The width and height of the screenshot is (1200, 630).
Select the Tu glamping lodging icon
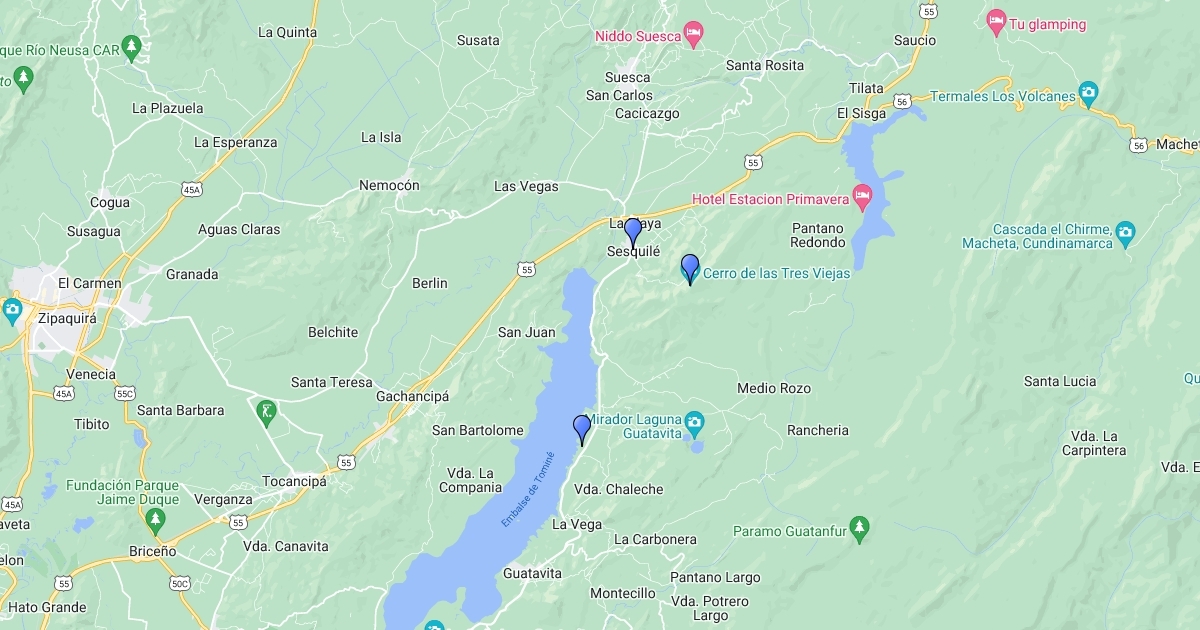(x=996, y=21)
